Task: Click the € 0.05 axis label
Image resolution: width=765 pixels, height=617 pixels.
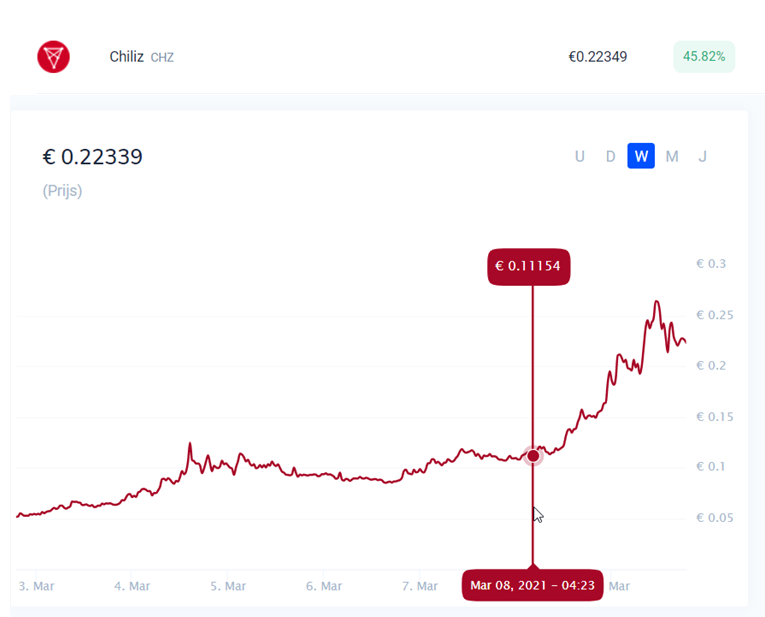Action: (x=713, y=518)
